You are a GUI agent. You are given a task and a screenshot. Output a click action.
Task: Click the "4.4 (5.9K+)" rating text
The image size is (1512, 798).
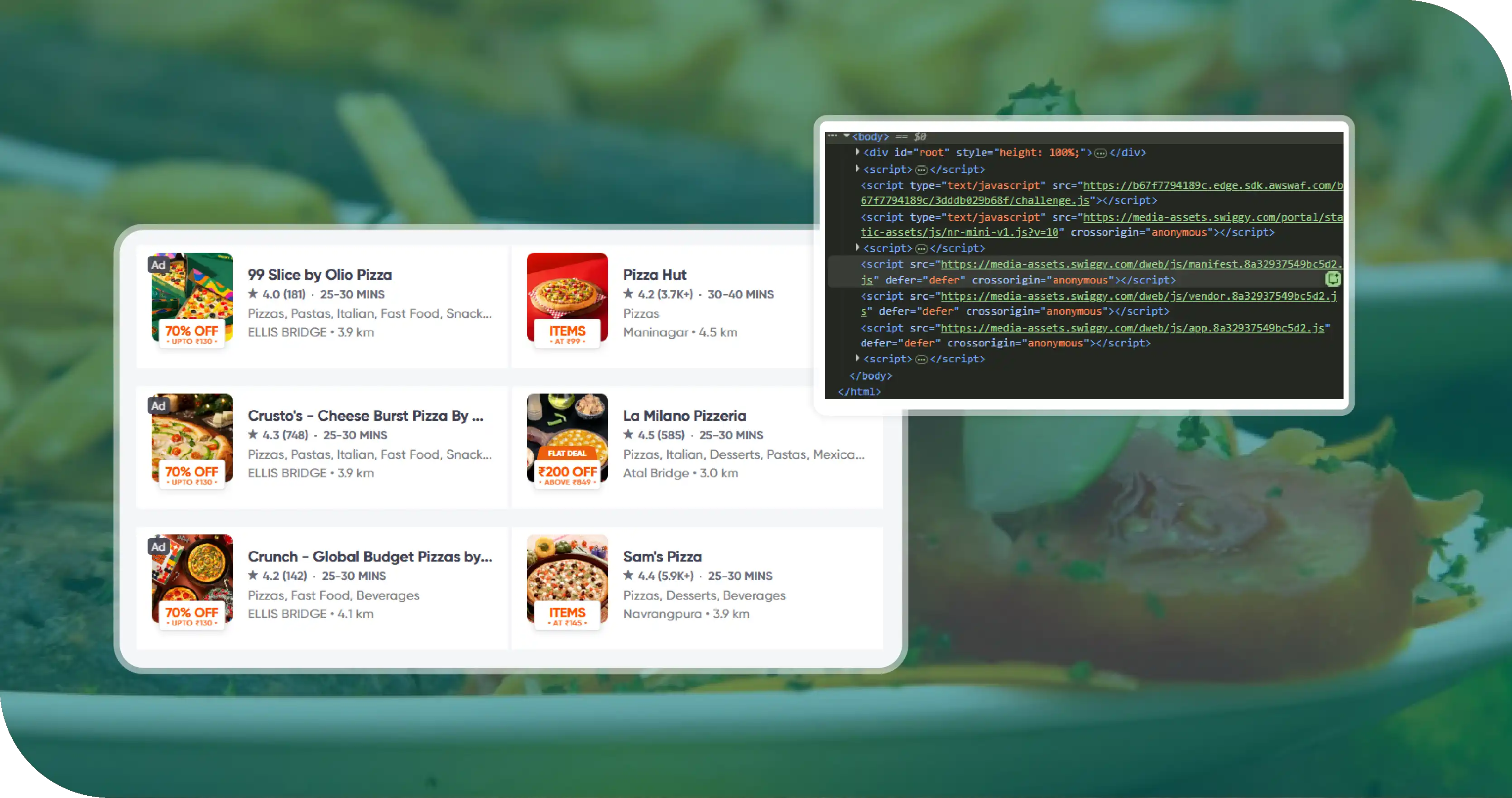pyautogui.click(x=666, y=576)
